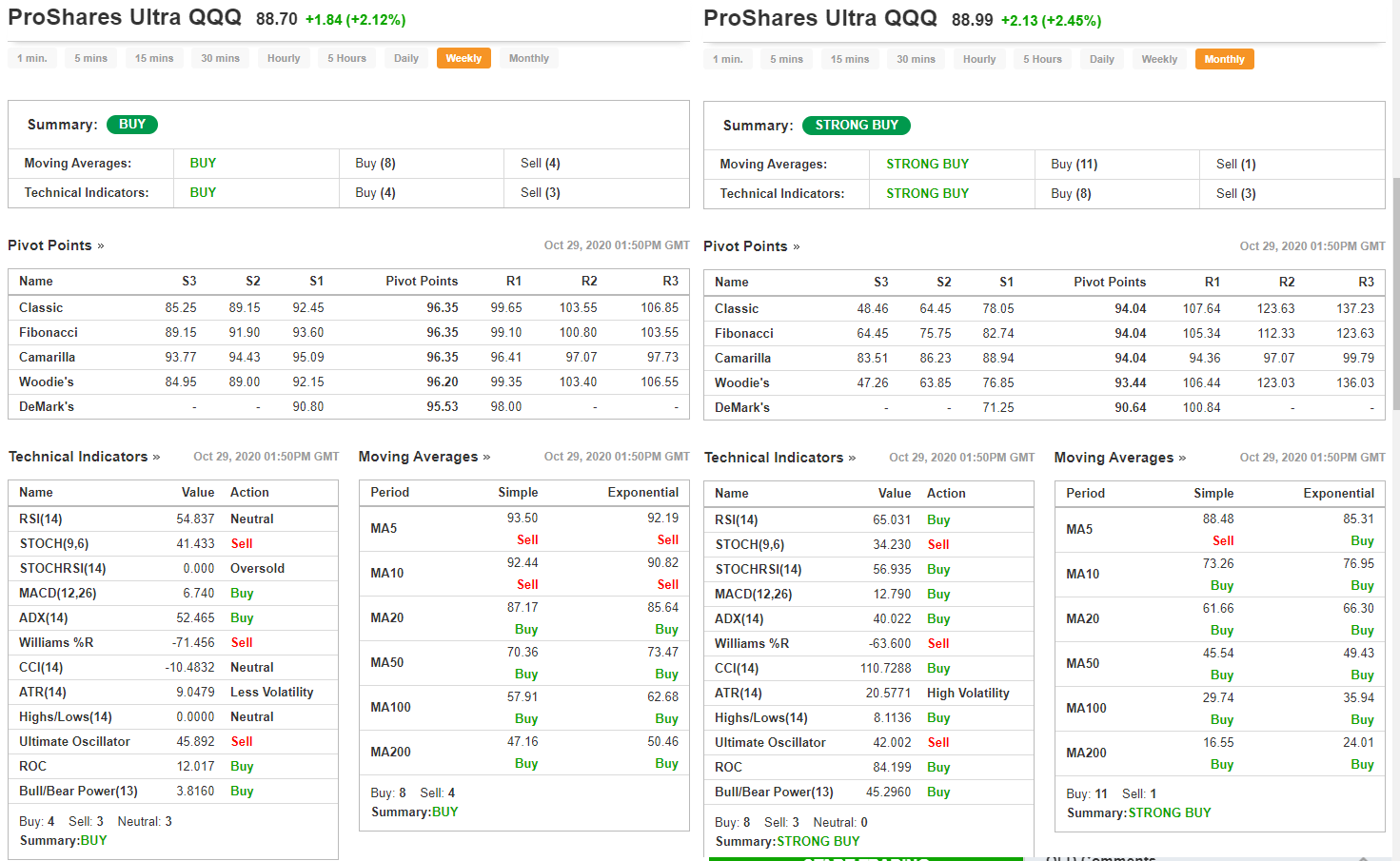Screen dimensions: 1400x861
Task: Click the Classic S3 value 48.46
Action: [x=873, y=309]
